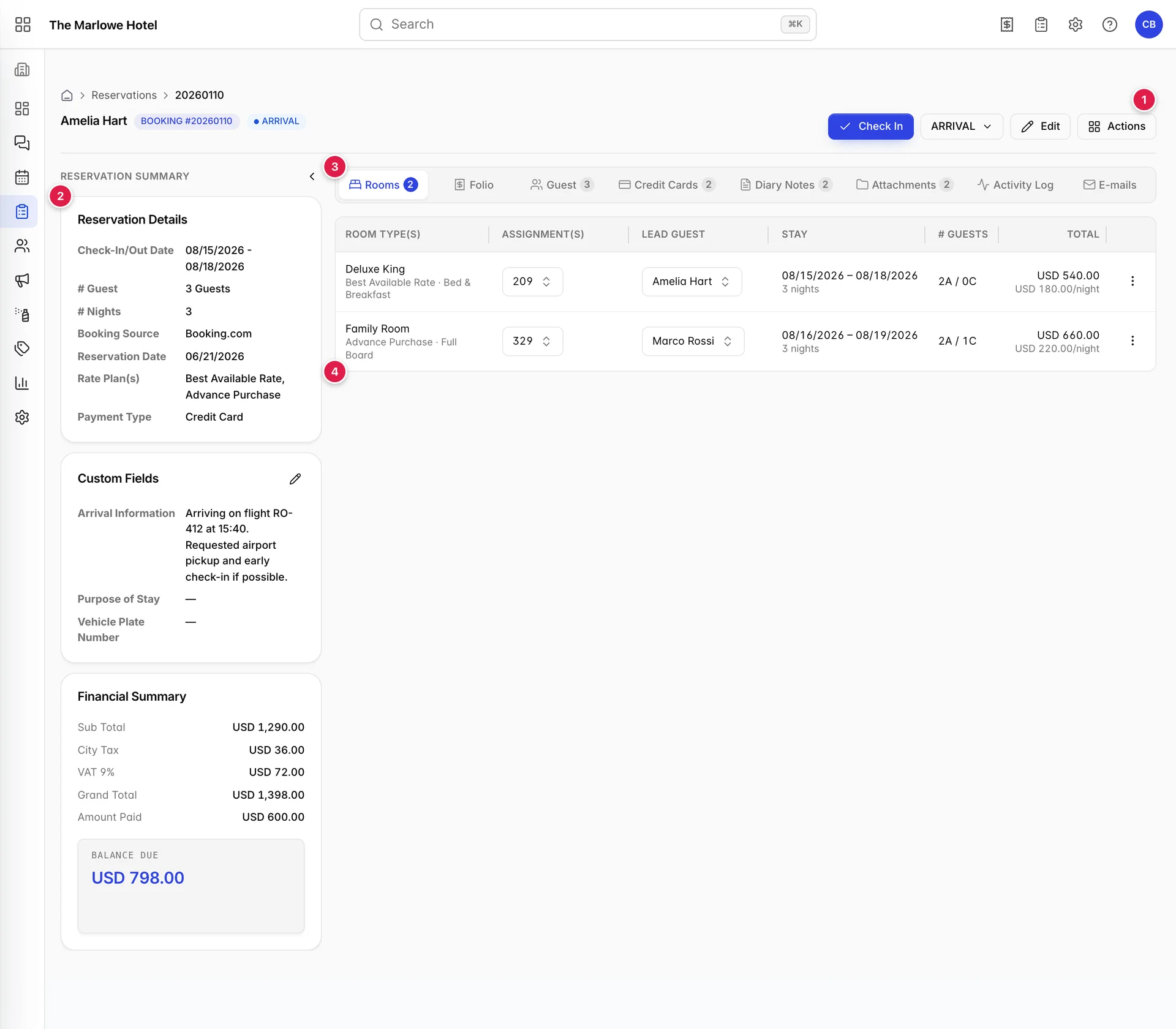Click the USD 660.00 total amount
This screenshot has height=1029, width=1176.
click(1068, 335)
